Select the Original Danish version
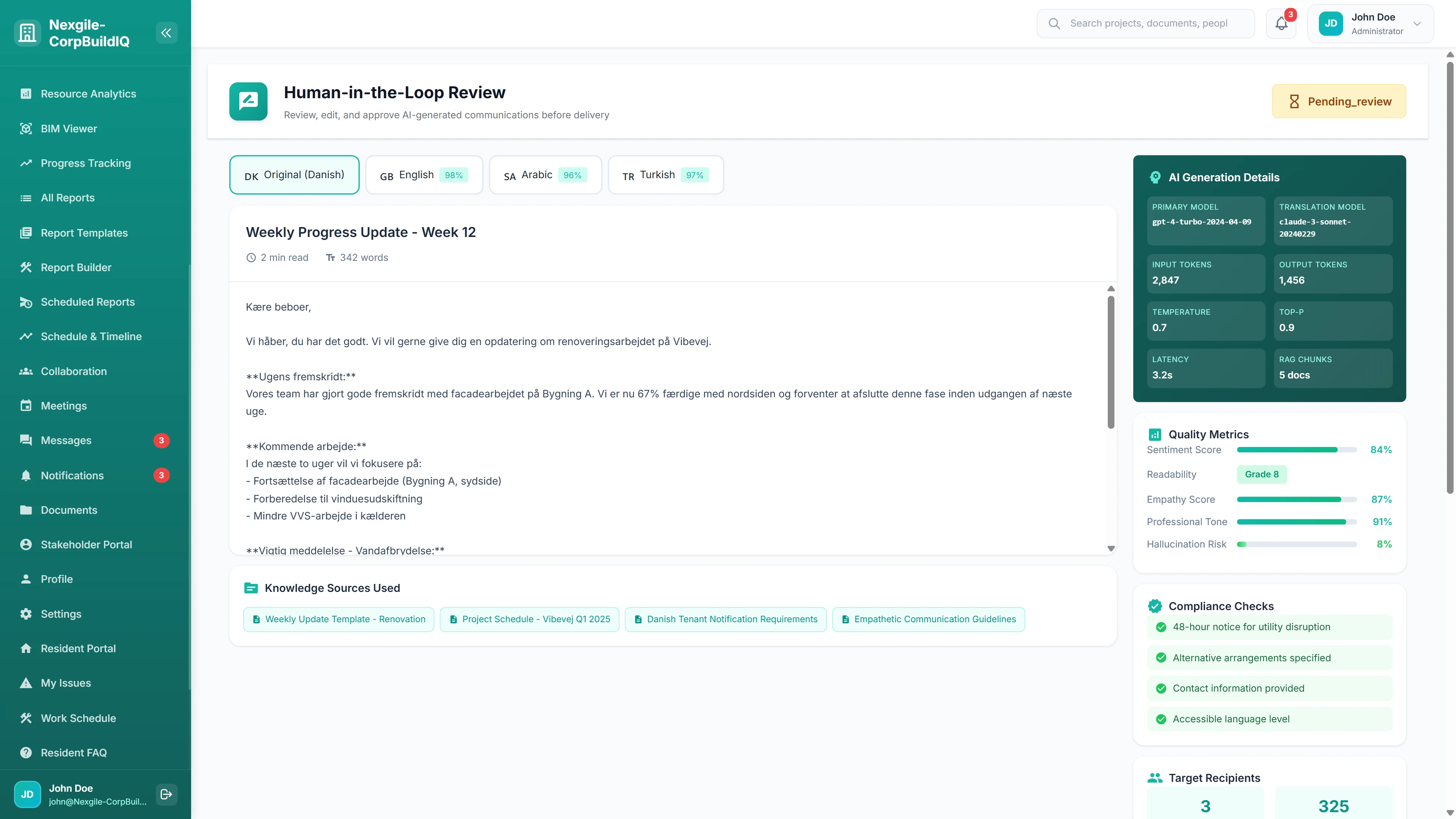This screenshot has height=819, width=1456. click(x=294, y=175)
